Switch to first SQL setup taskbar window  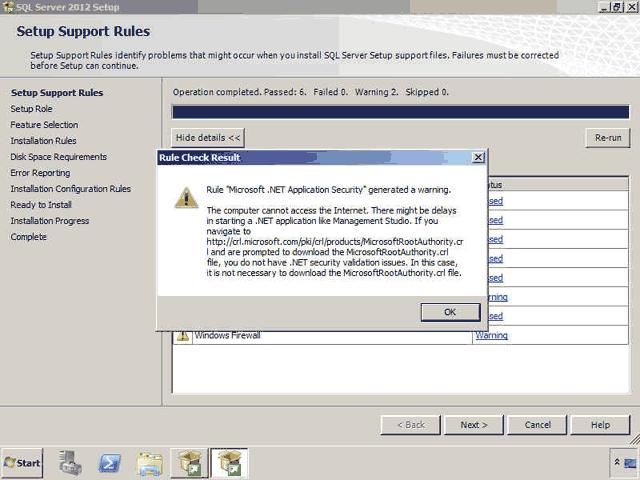pyautogui.click(x=190, y=463)
